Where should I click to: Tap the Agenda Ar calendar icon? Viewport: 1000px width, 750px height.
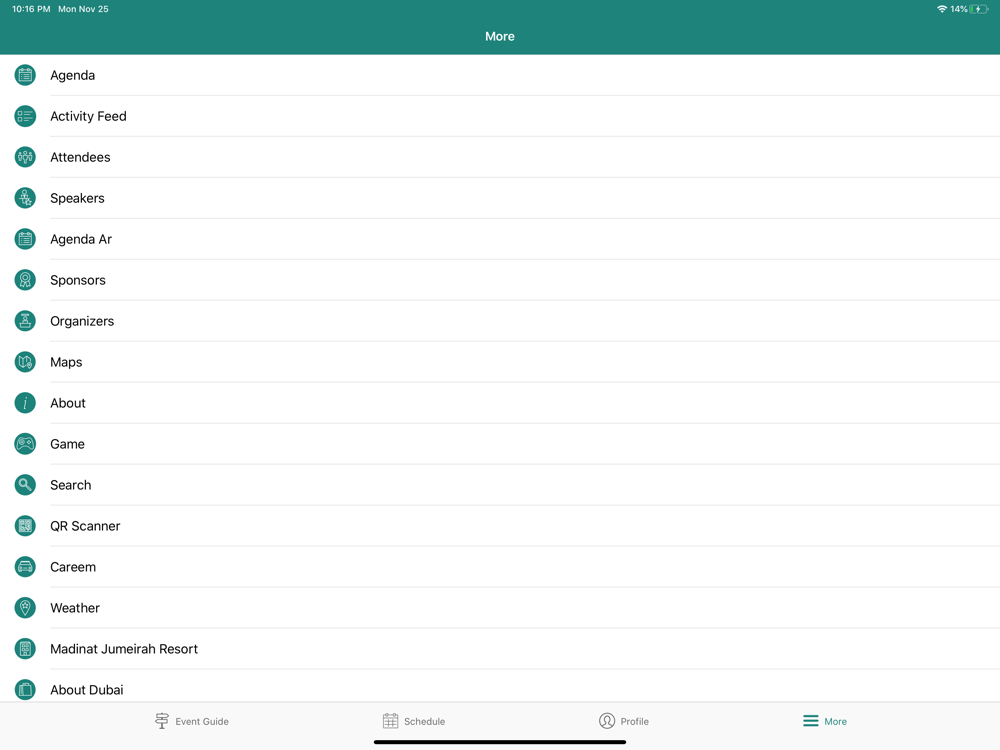[25, 239]
